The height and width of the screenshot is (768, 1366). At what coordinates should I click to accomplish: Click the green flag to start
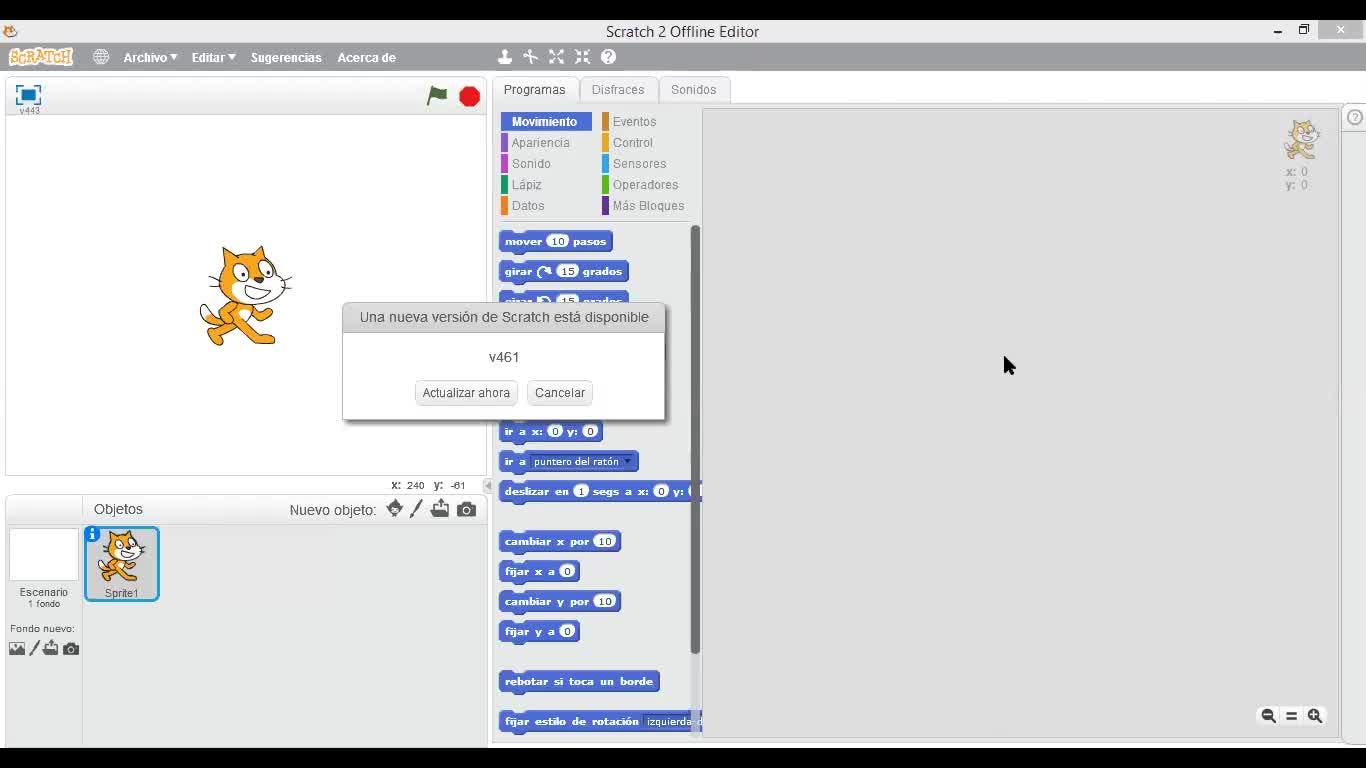pyautogui.click(x=437, y=96)
